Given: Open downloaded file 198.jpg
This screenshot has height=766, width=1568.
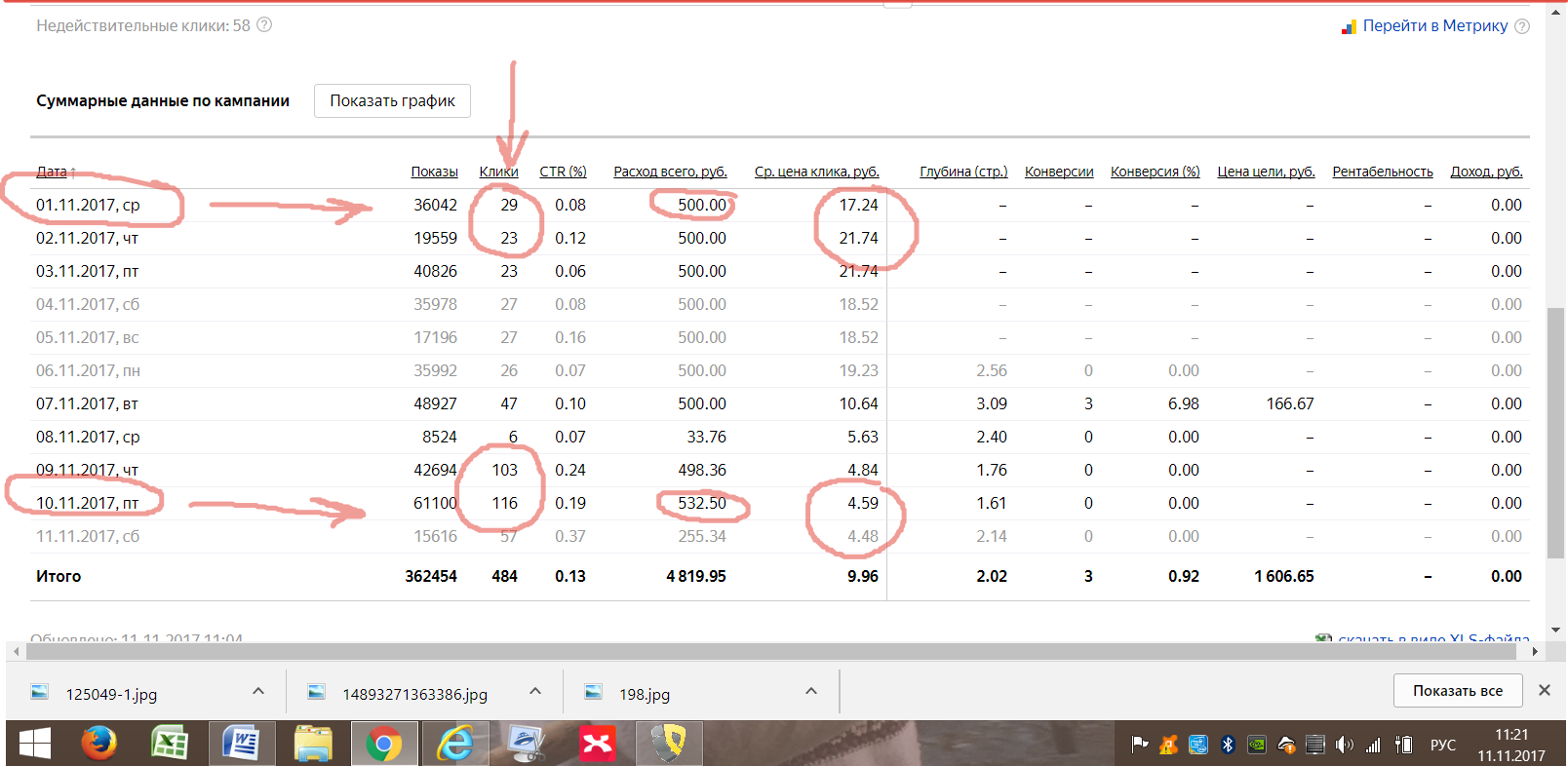Looking at the screenshot, I should (645, 694).
